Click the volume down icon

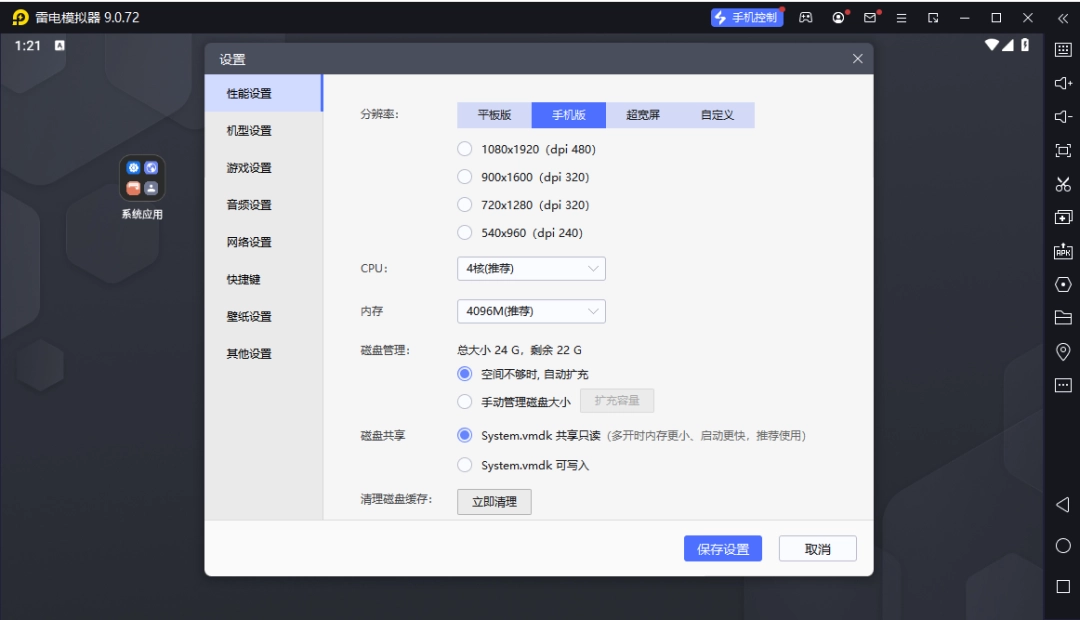1063,116
